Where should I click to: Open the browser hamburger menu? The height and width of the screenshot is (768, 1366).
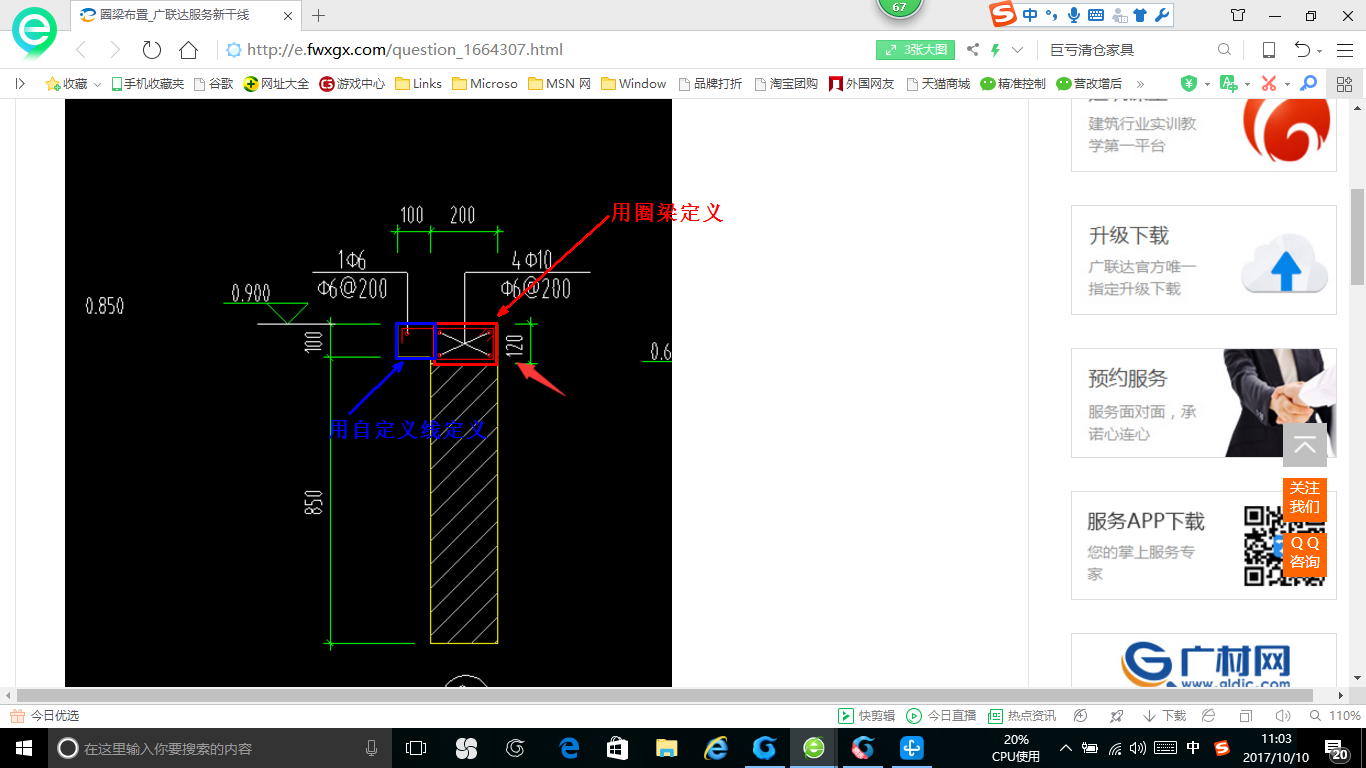point(1344,50)
